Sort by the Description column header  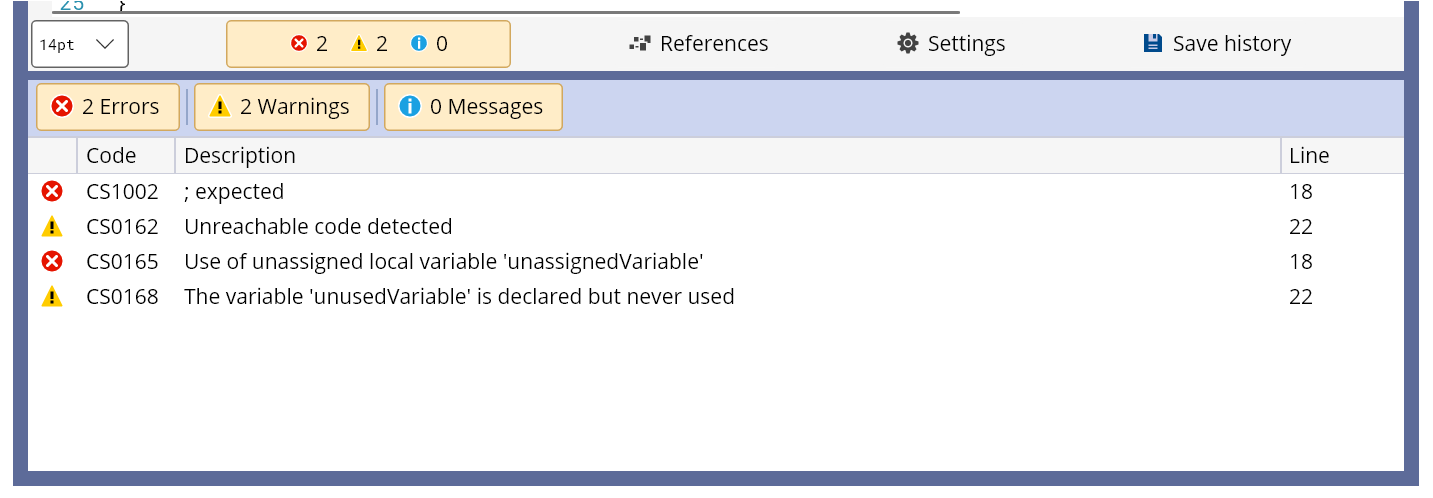click(x=240, y=156)
